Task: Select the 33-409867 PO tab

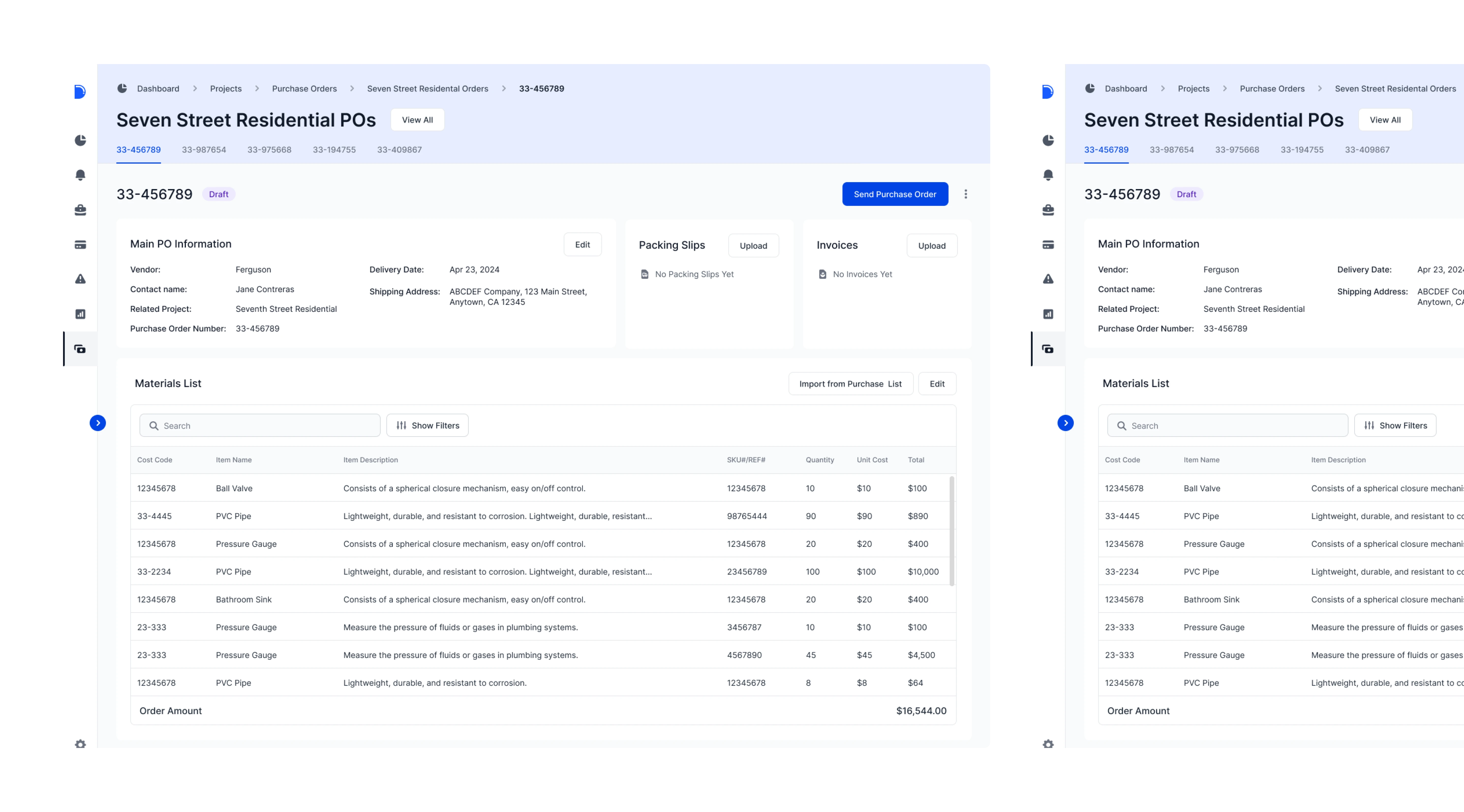Action: click(399, 150)
